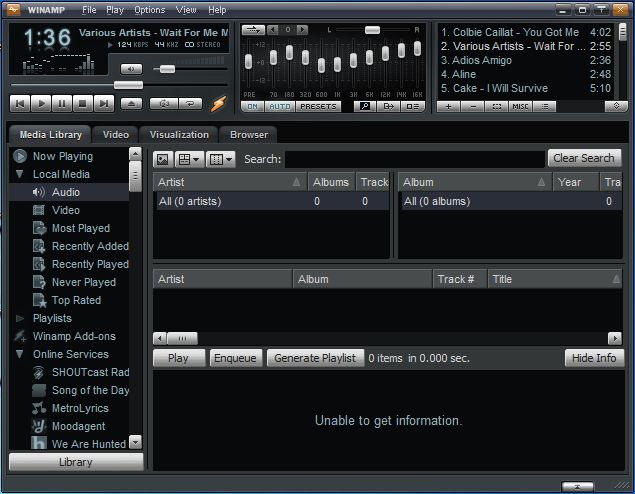Click the left-right balance slider
635x494 pixels.
[x=372, y=30]
